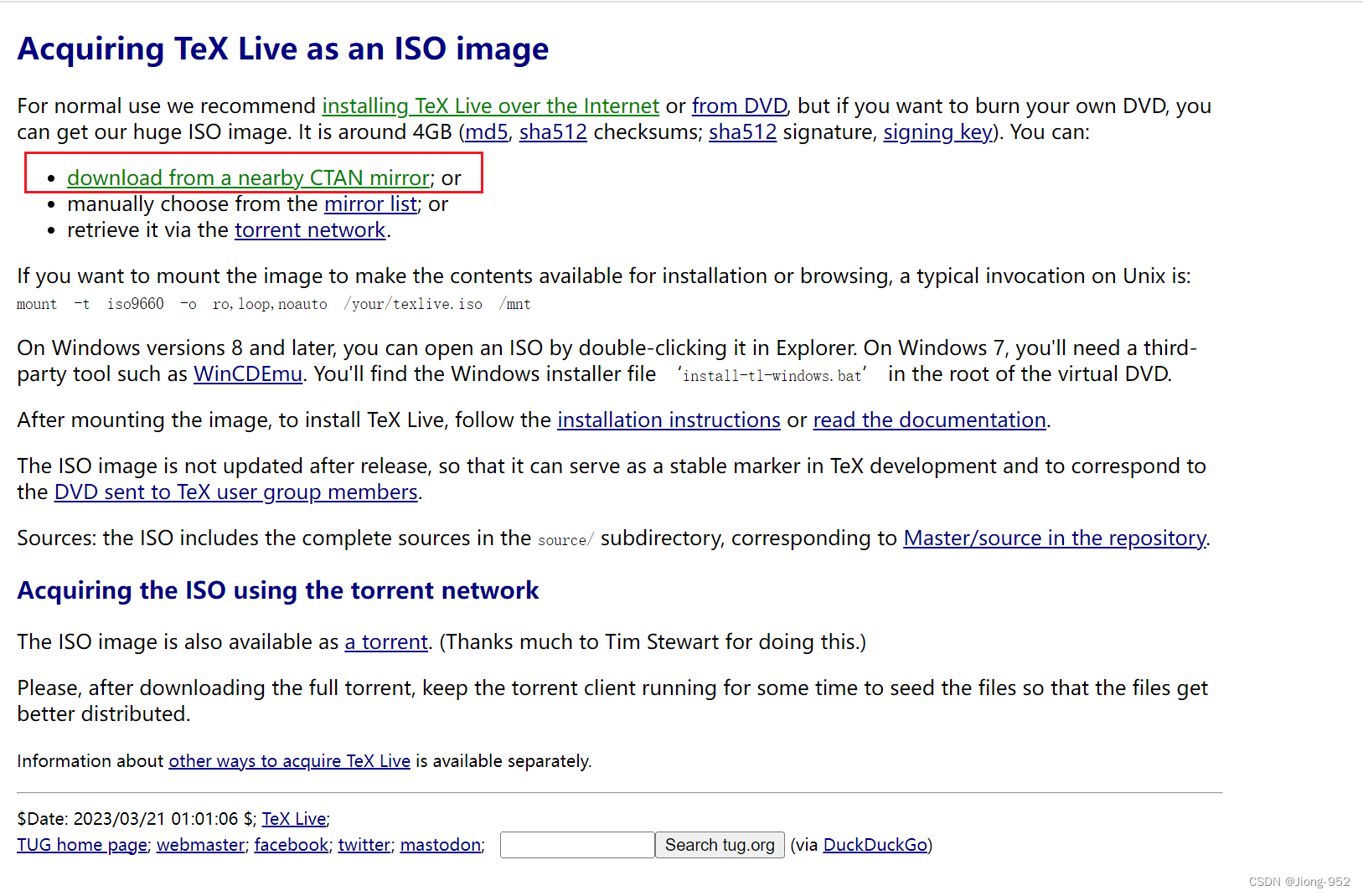The height and width of the screenshot is (896, 1363).
Task: Click the 'Acquiring TeX Live as an ISO image' heading
Action: click(x=283, y=49)
